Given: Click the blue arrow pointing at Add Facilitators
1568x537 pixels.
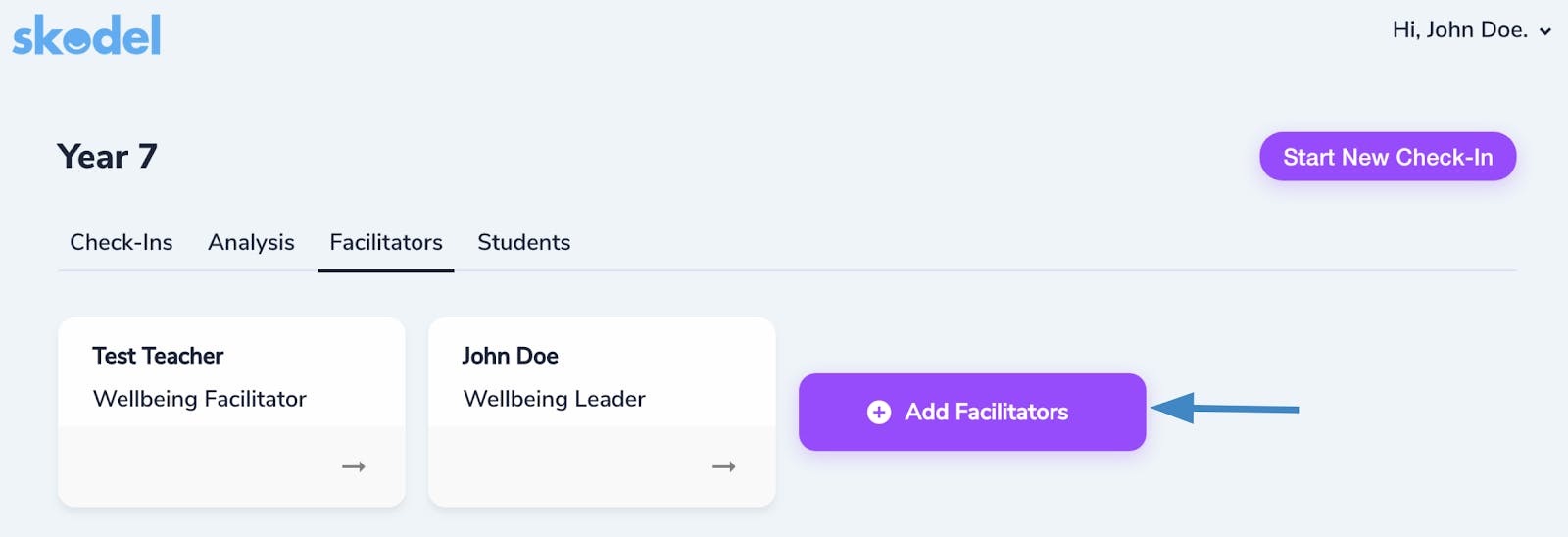Looking at the screenshot, I should [x=1225, y=408].
